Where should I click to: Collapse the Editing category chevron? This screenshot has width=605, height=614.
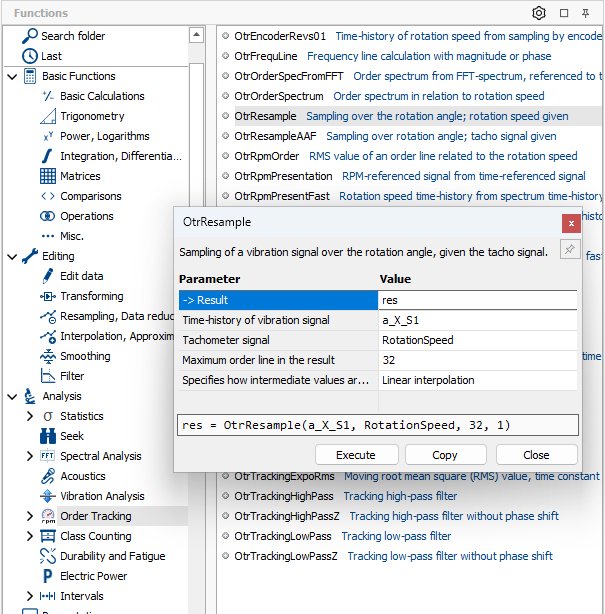11,256
